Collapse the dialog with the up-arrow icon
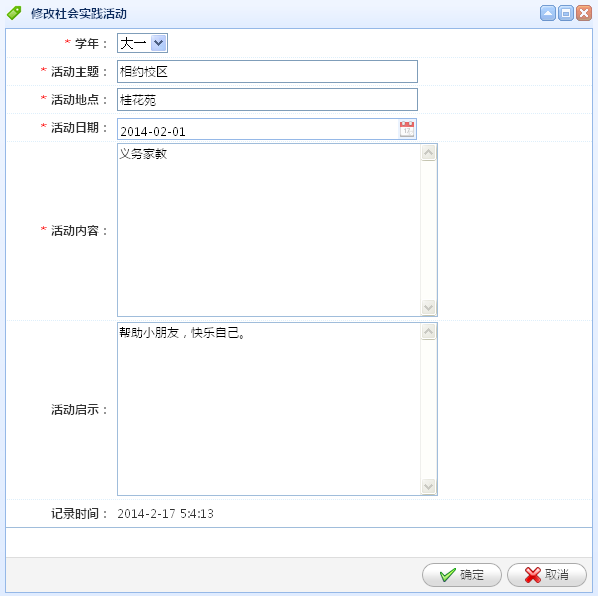The width and height of the screenshot is (598, 596). pyautogui.click(x=548, y=13)
